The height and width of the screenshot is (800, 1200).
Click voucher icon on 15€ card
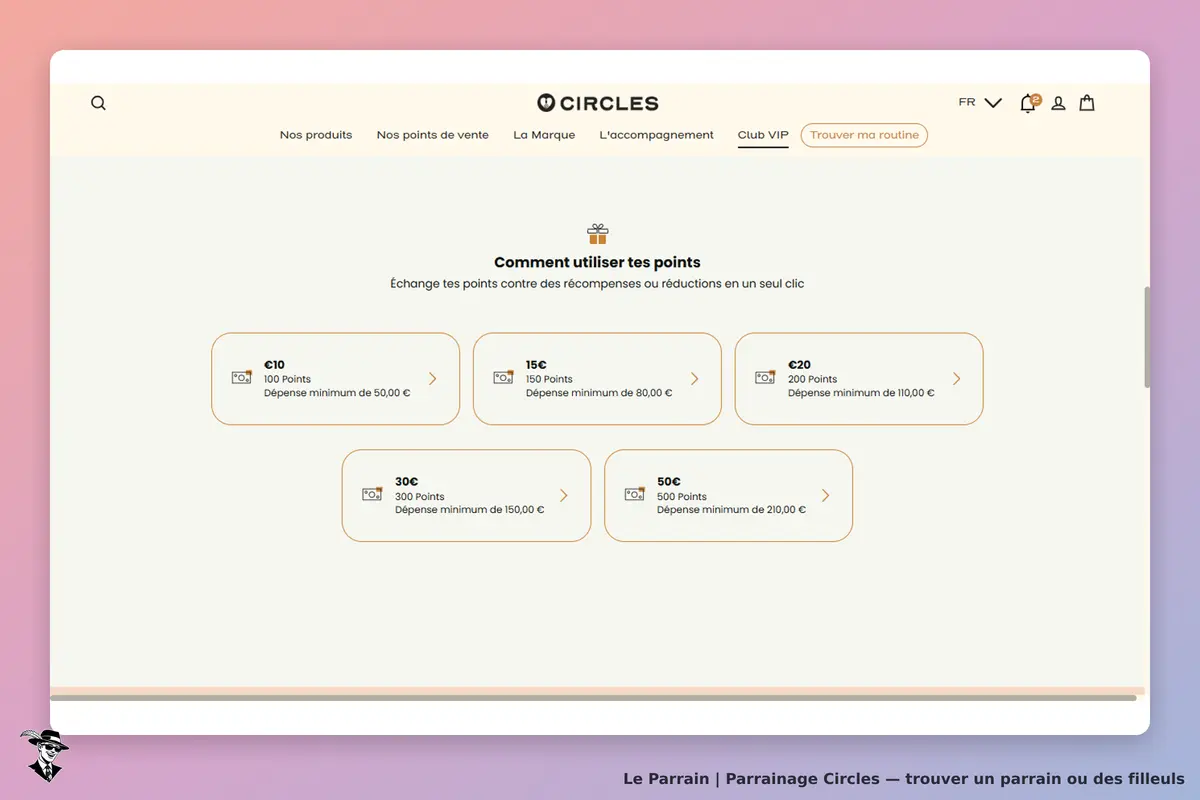tap(504, 377)
